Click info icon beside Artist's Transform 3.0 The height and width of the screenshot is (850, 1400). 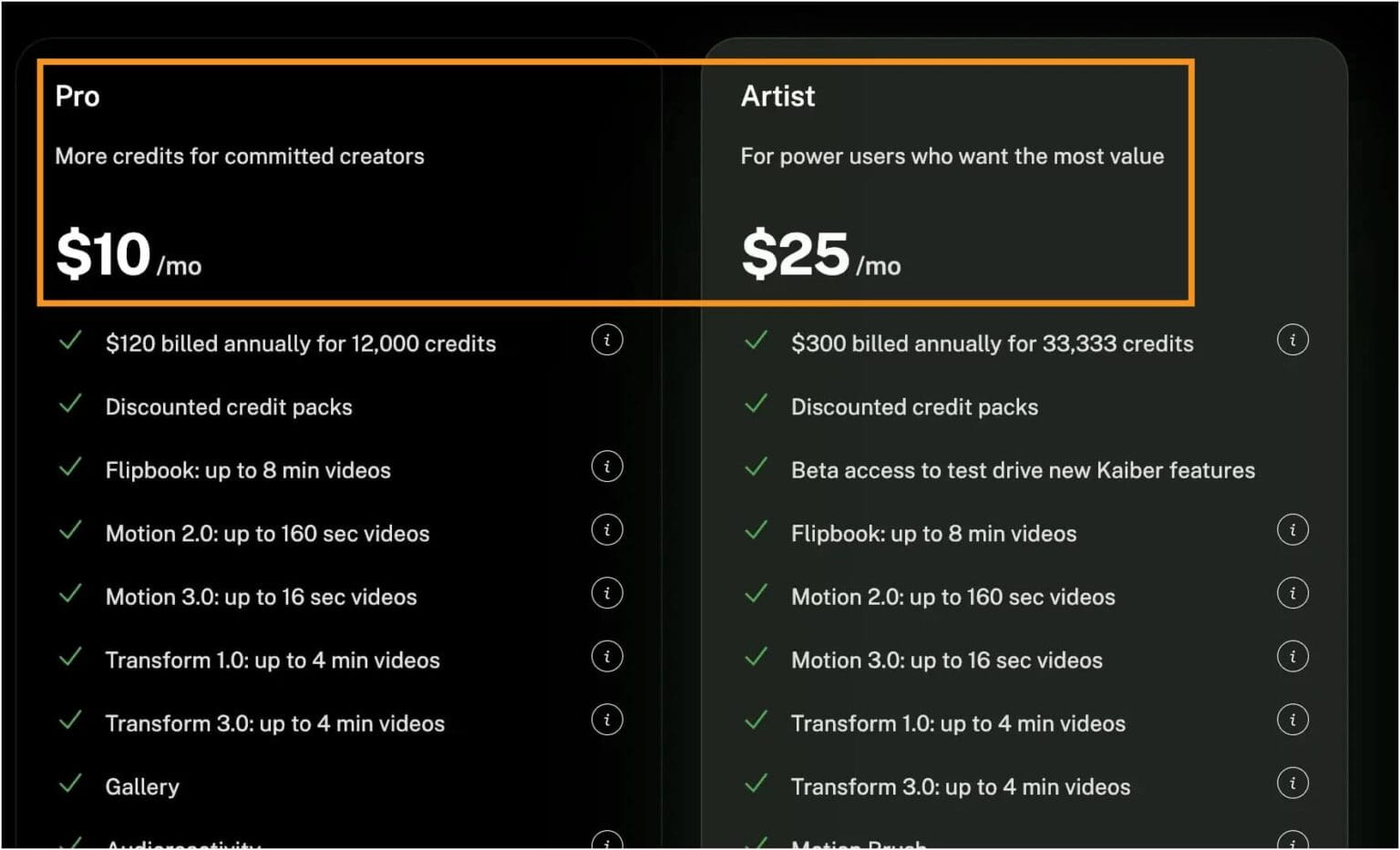click(x=1292, y=783)
